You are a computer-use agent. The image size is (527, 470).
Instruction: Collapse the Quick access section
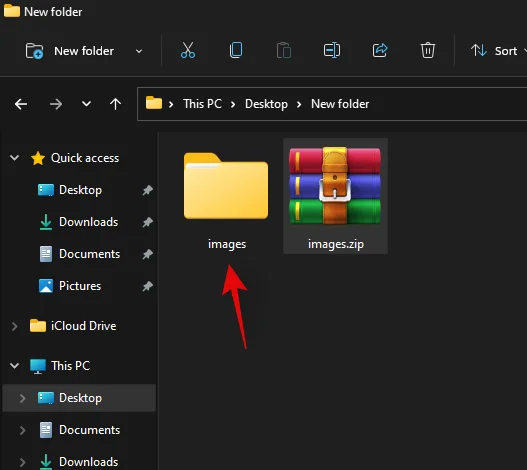point(14,157)
